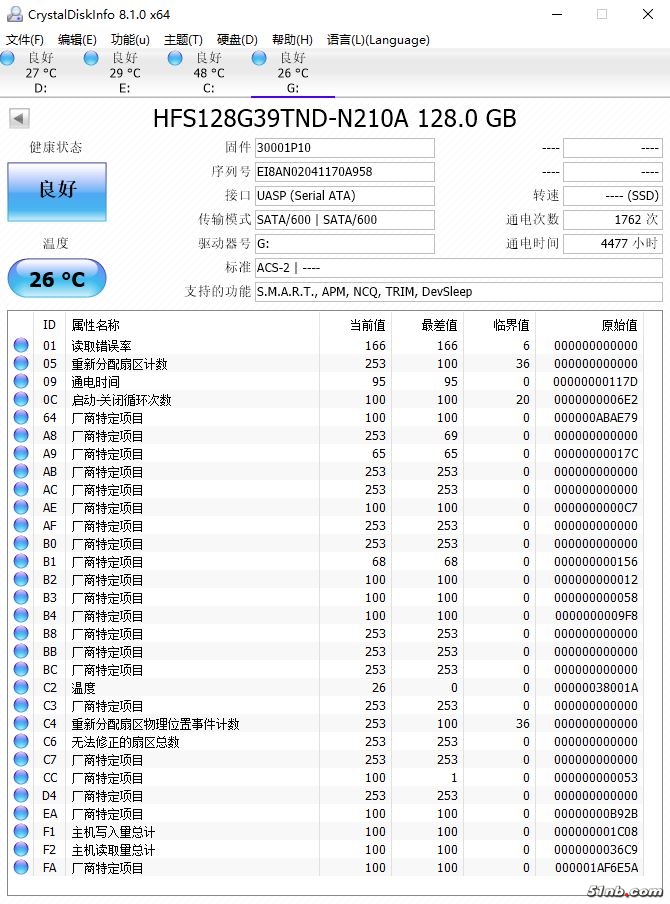Image resolution: width=670 pixels, height=904 pixels.
Task: Open the 编辑(E) menu
Action: pos(77,40)
